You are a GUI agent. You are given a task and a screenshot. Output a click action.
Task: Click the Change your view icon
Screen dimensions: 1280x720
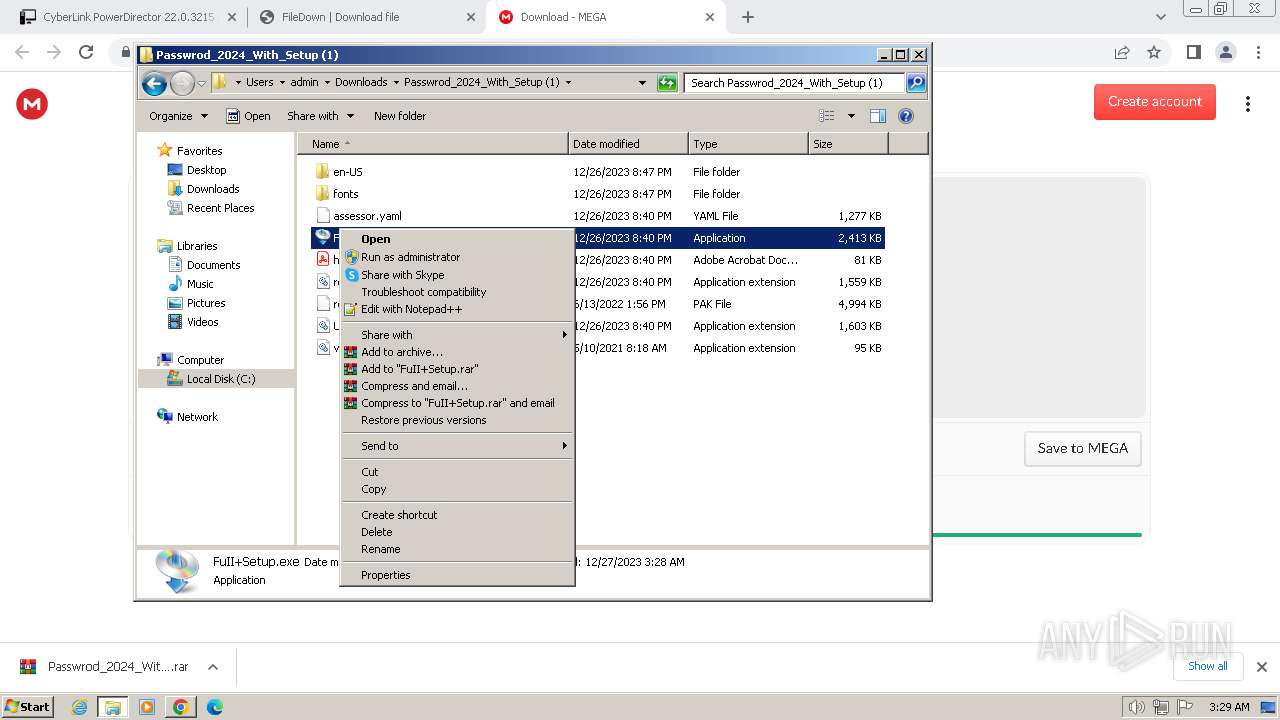(x=826, y=116)
